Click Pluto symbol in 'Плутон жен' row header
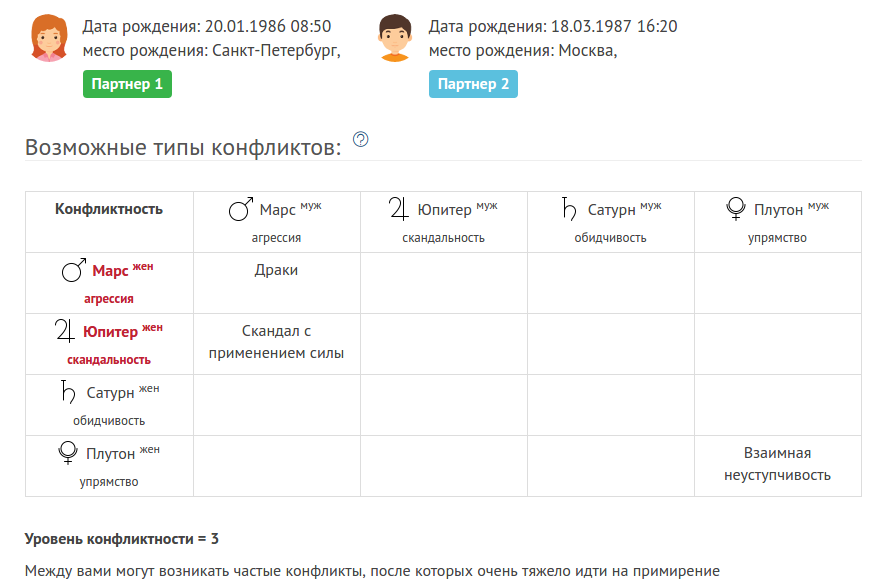888x583 pixels. (68, 453)
